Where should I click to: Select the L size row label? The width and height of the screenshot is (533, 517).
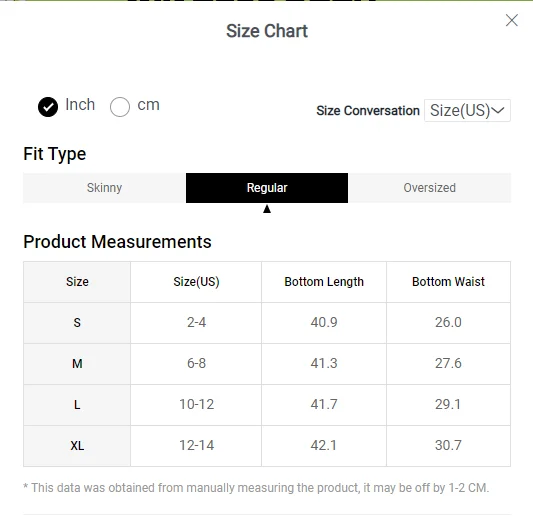77,405
